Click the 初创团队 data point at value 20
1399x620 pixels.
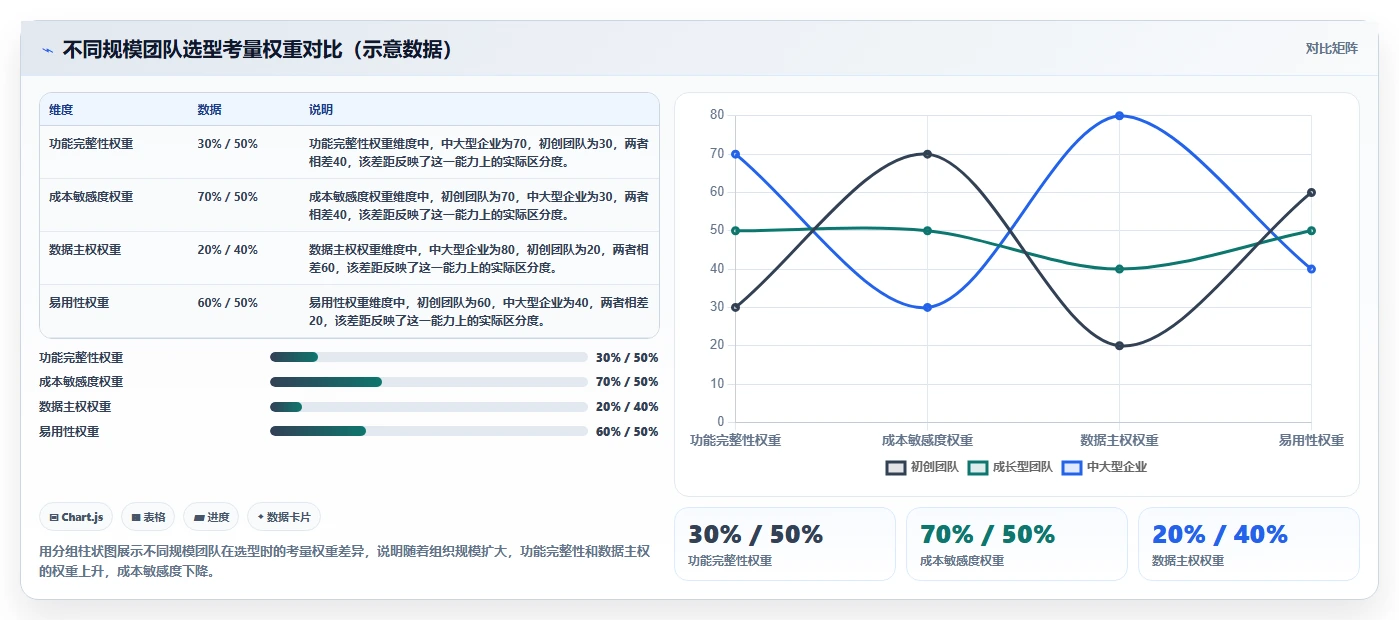[1119, 346]
